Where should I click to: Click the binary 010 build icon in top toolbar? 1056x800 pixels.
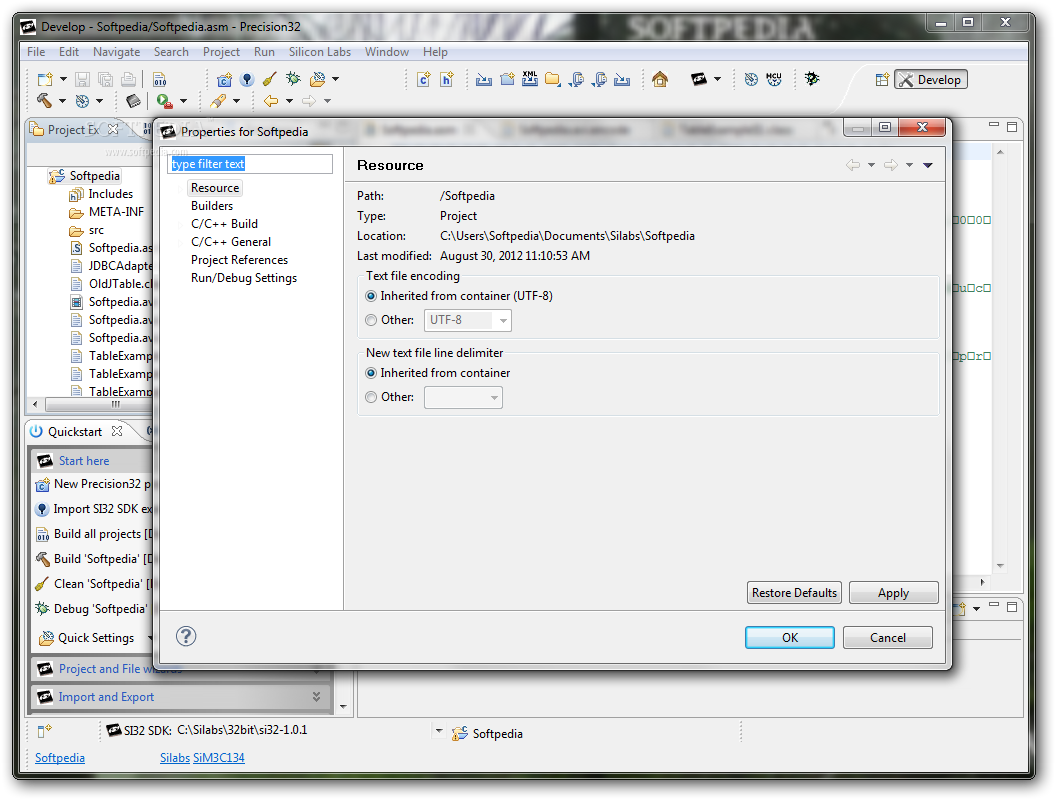click(x=160, y=79)
